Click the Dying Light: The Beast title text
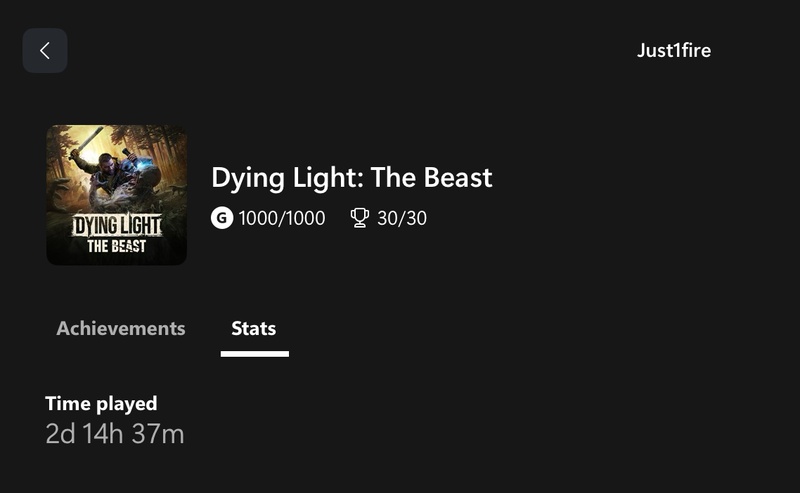 [x=352, y=178]
